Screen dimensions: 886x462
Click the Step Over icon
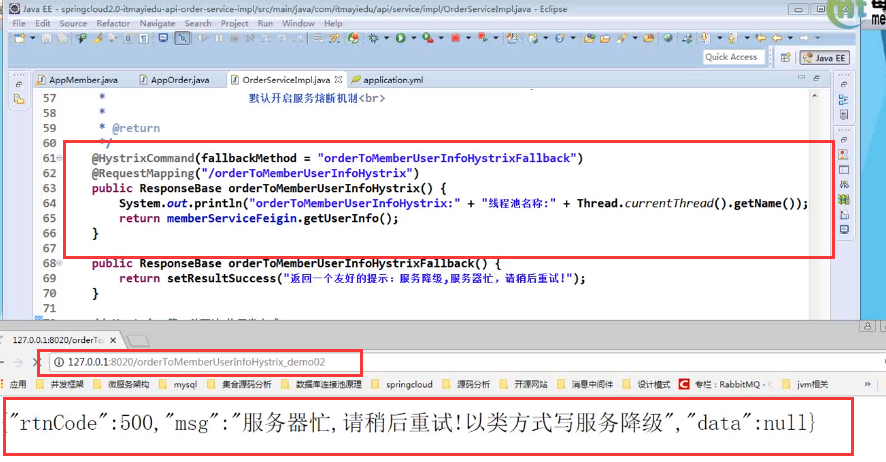[281, 38]
